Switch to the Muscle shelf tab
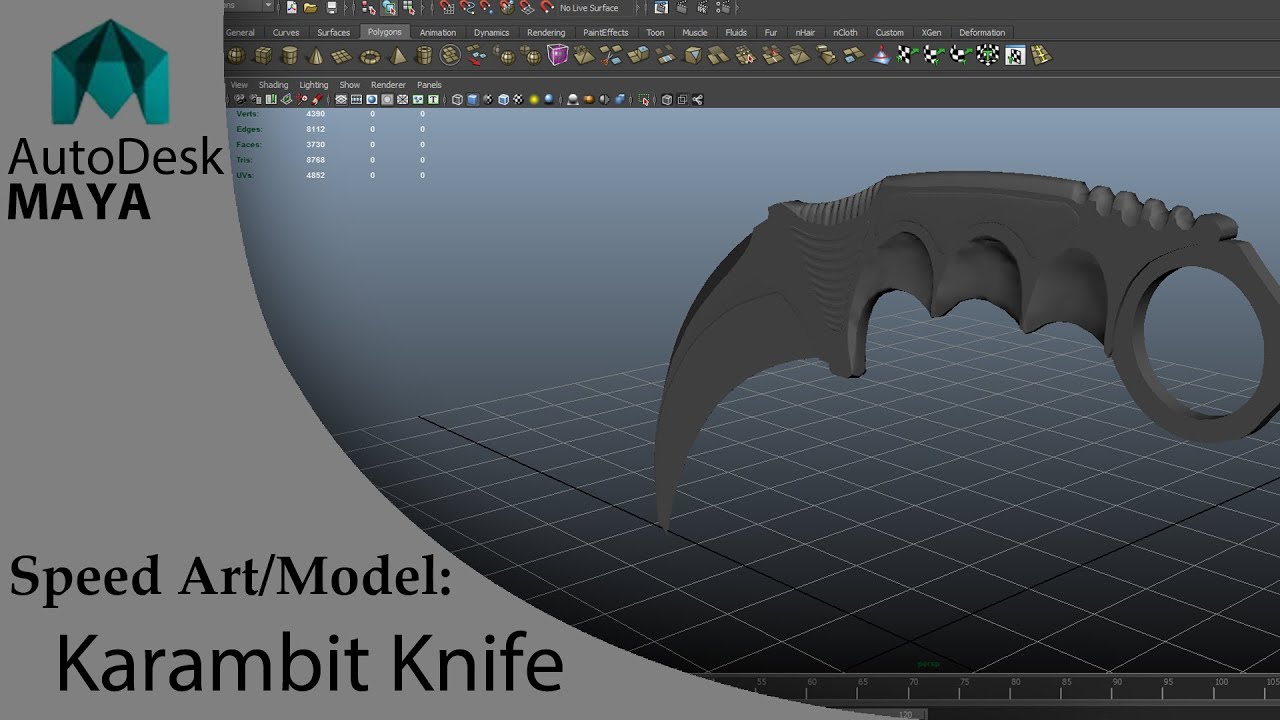The height and width of the screenshot is (720, 1280). point(694,32)
